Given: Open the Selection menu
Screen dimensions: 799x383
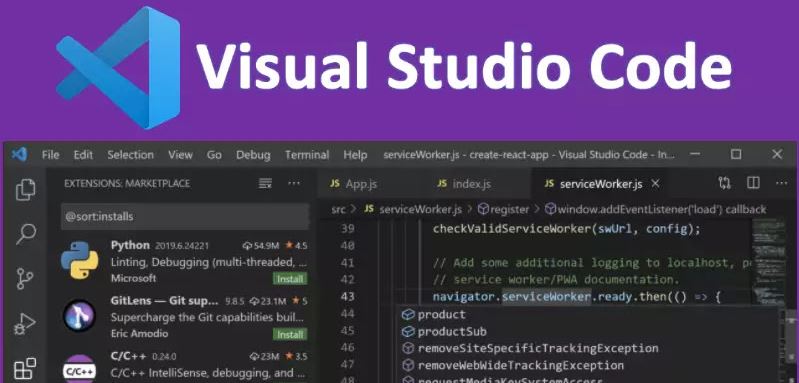Looking at the screenshot, I should coord(130,154).
